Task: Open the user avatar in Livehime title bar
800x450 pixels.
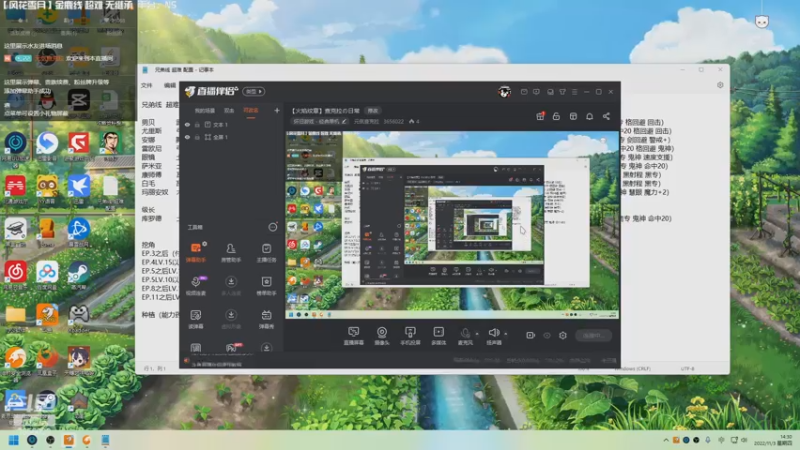Action: [505, 92]
